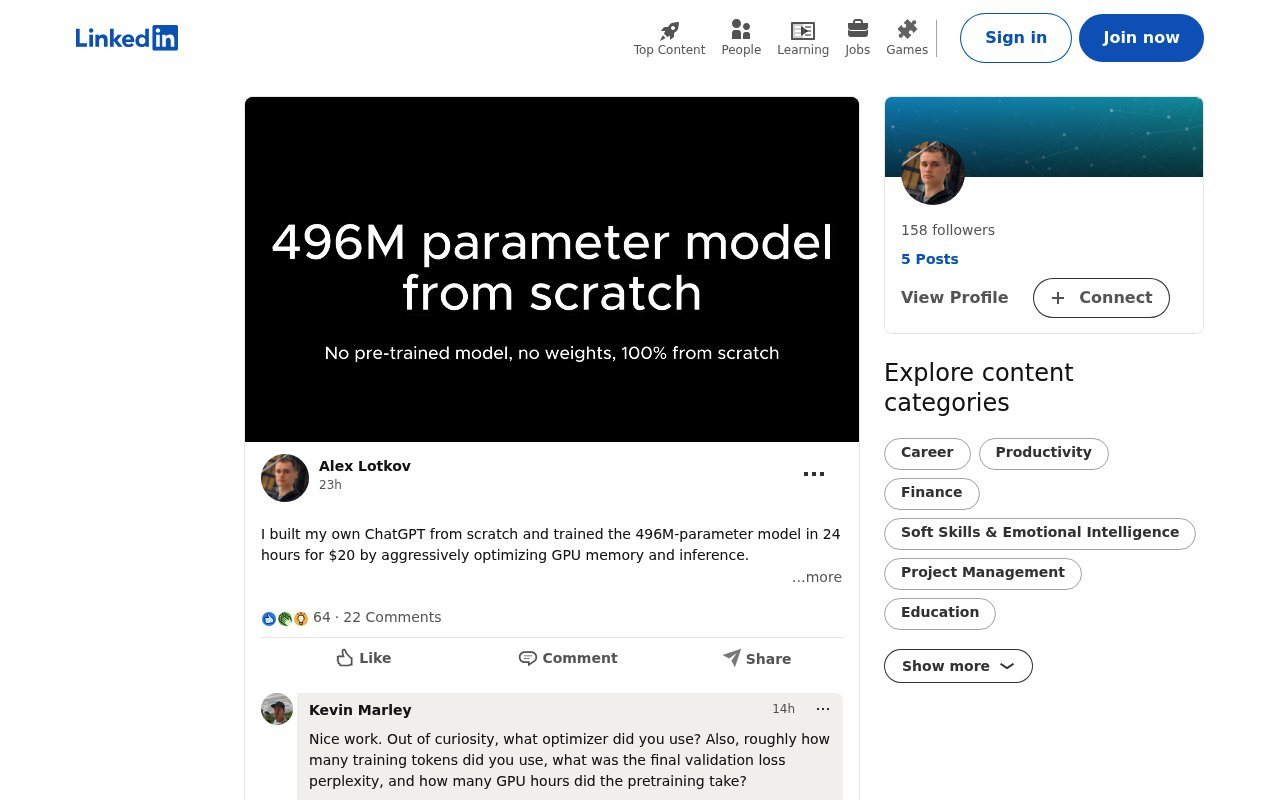This screenshot has width=1280, height=800.
Task: Open the 22 Comments link
Action: tap(392, 617)
